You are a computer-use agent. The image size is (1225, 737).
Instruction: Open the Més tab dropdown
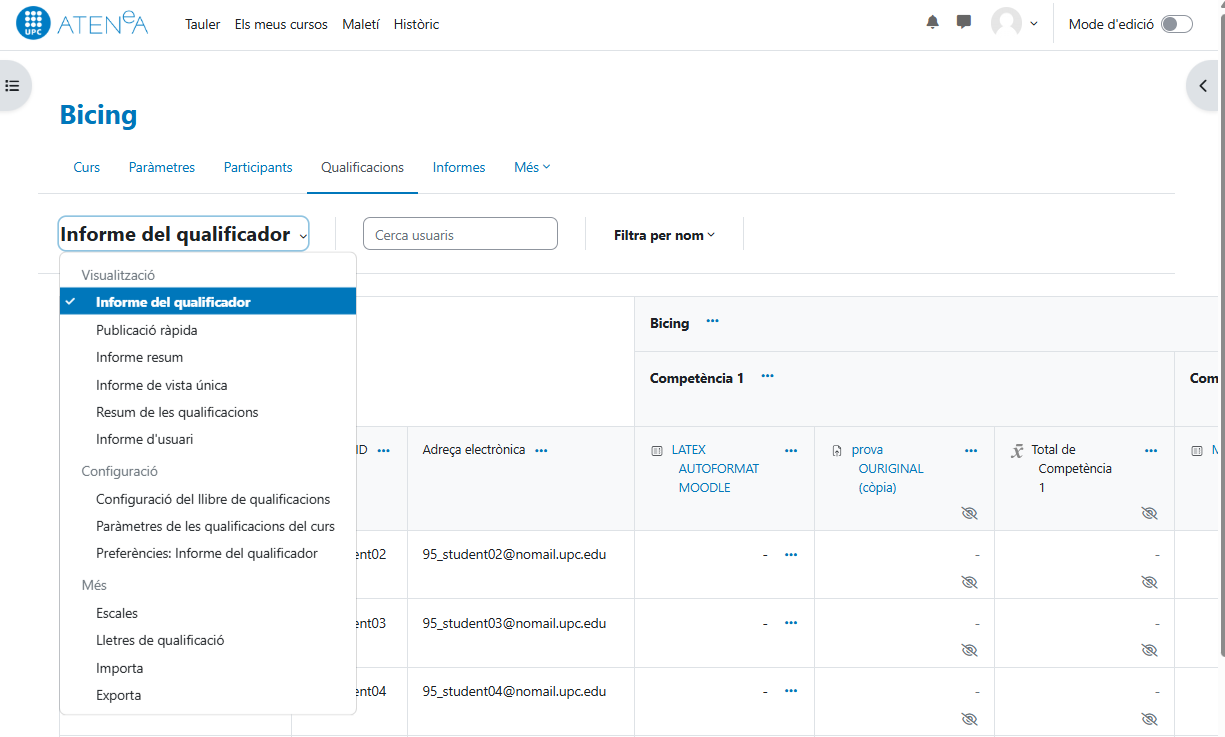coord(532,167)
